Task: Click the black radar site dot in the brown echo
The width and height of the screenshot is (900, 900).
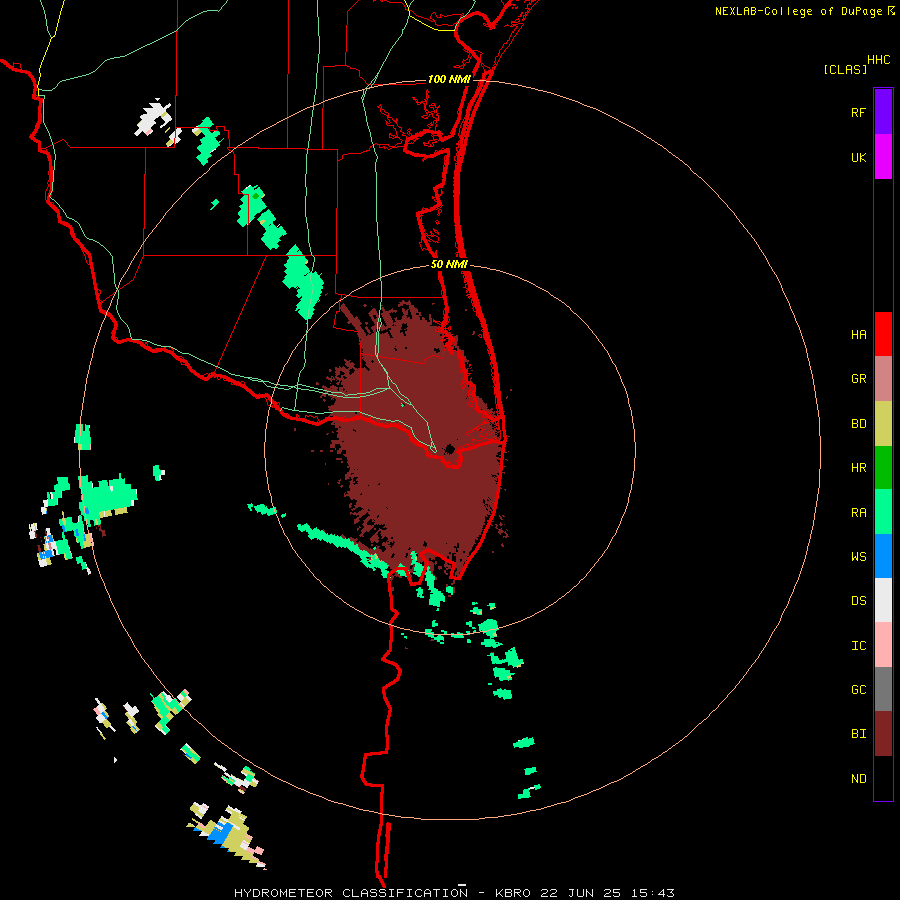Action: coord(449,449)
